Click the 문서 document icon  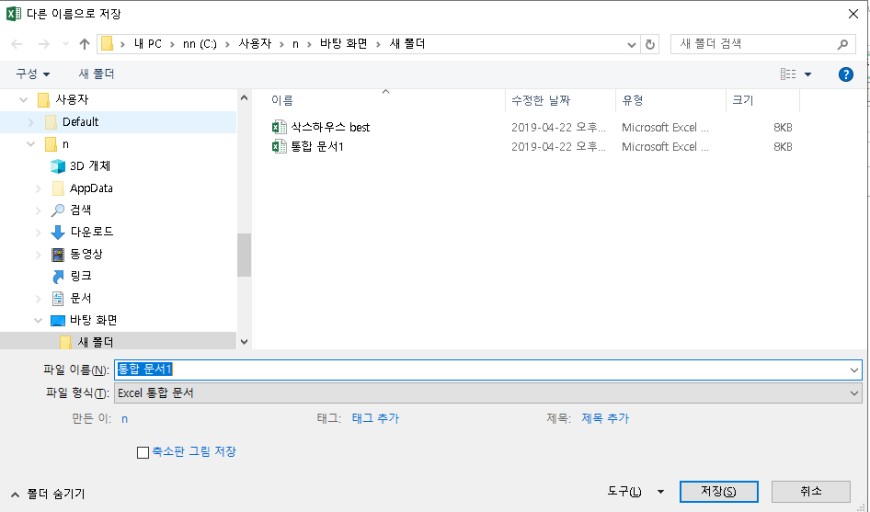58,298
